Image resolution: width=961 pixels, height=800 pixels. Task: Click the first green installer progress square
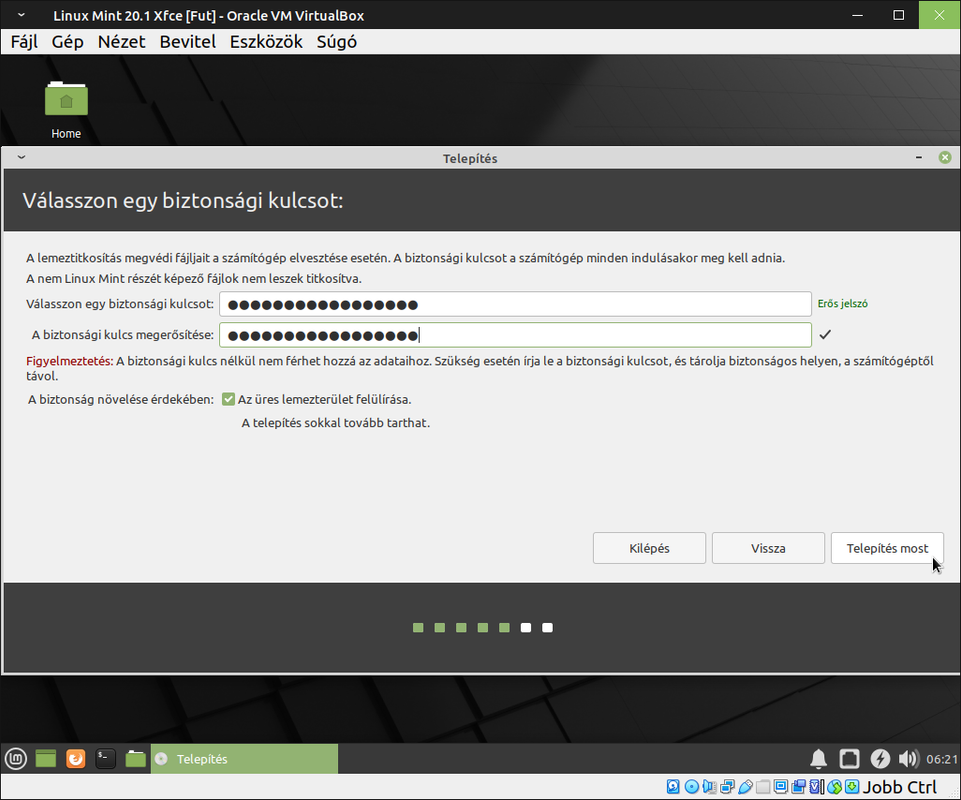click(x=418, y=627)
